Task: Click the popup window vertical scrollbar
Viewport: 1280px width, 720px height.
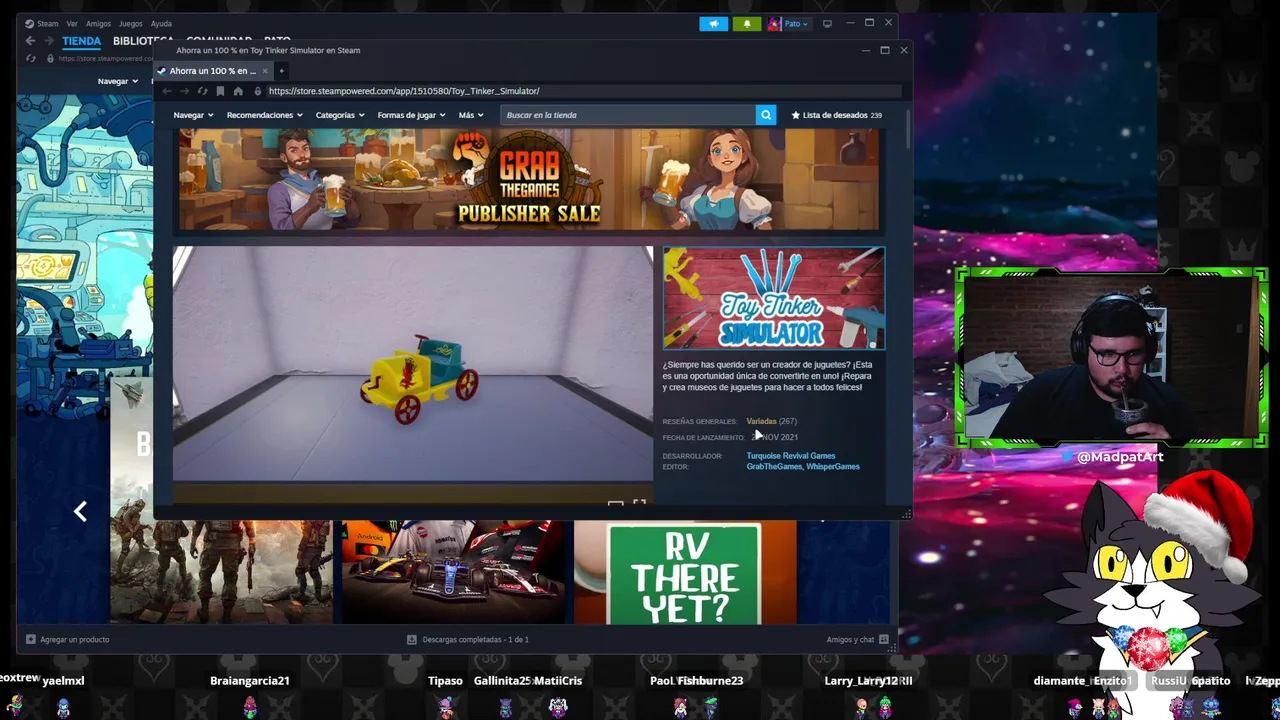Action: tap(908, 130)
